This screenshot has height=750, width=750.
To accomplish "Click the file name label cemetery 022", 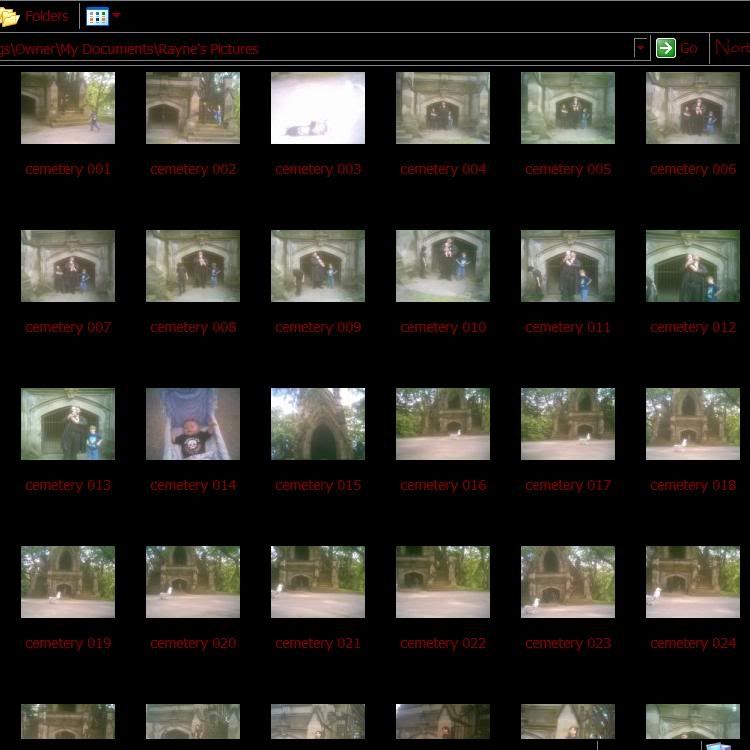I will pyautogui.click(x=443, y=643).
